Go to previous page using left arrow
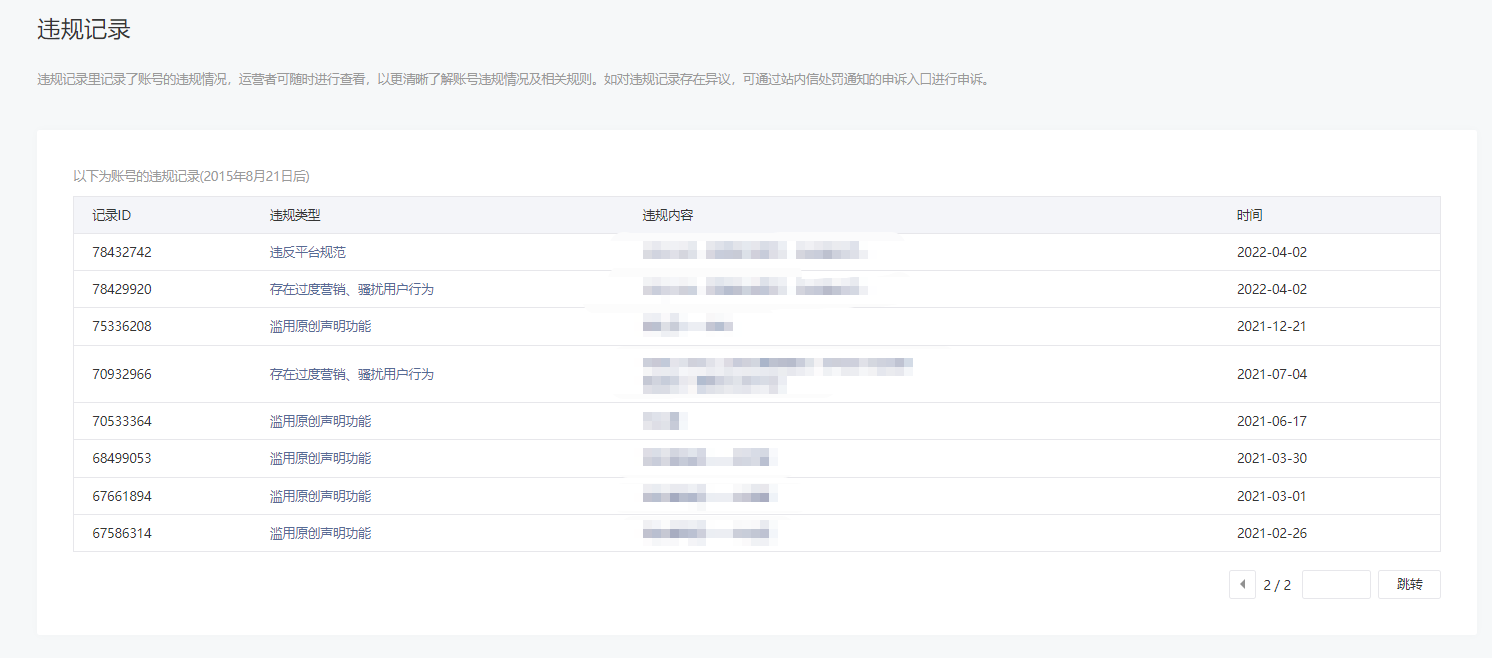 pos(1242,585)
